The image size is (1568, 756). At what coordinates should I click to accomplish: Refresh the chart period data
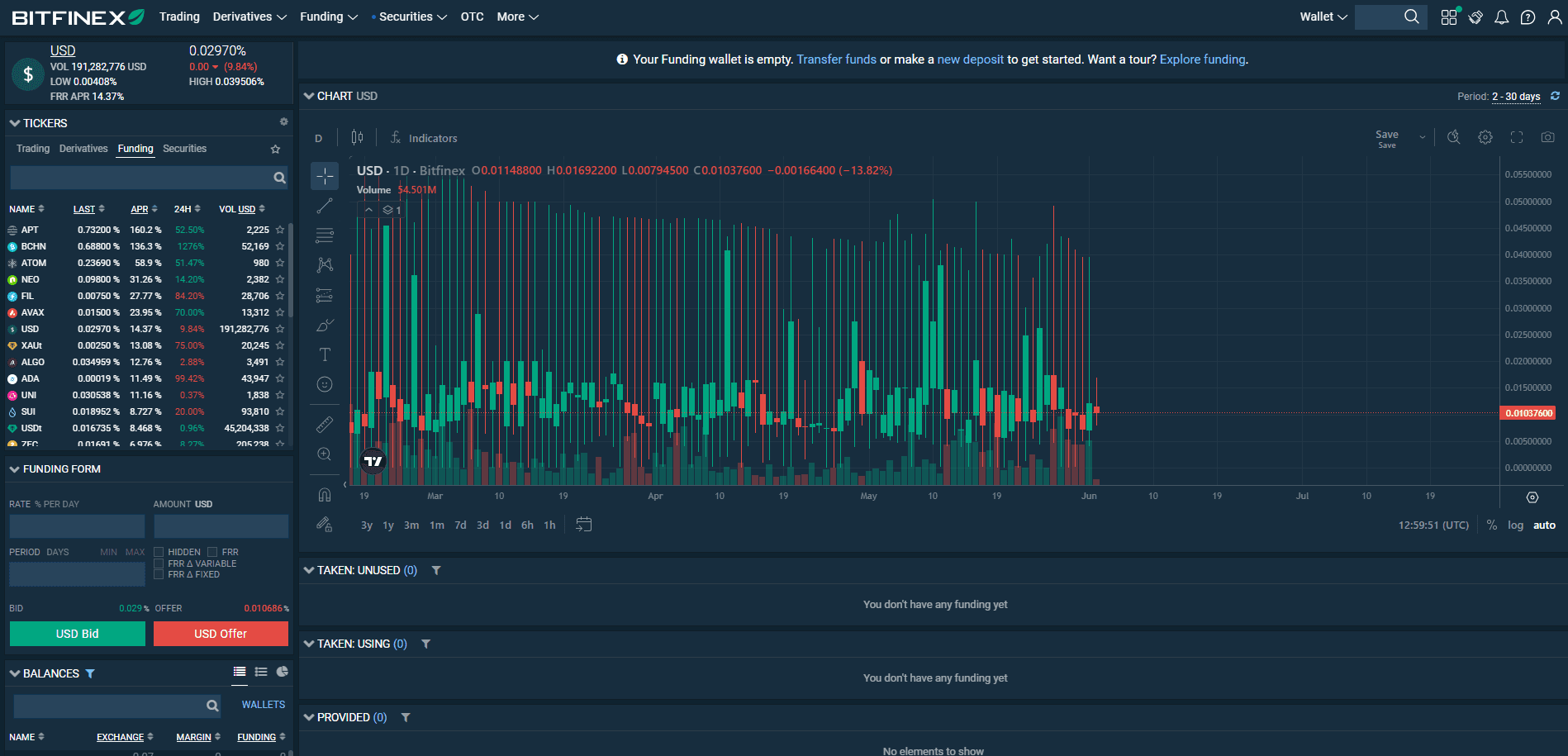pyautogui.click(x=1555, y=96)
